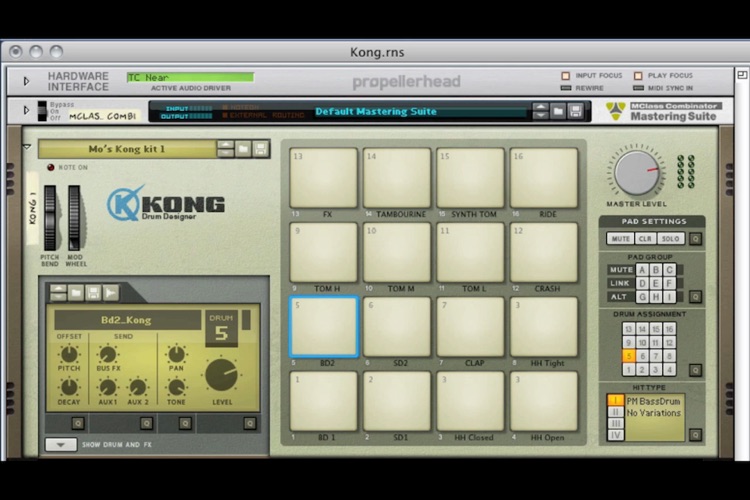Click the Q button under the Offset section
The image size is (750, 500).
click(78, 423)
